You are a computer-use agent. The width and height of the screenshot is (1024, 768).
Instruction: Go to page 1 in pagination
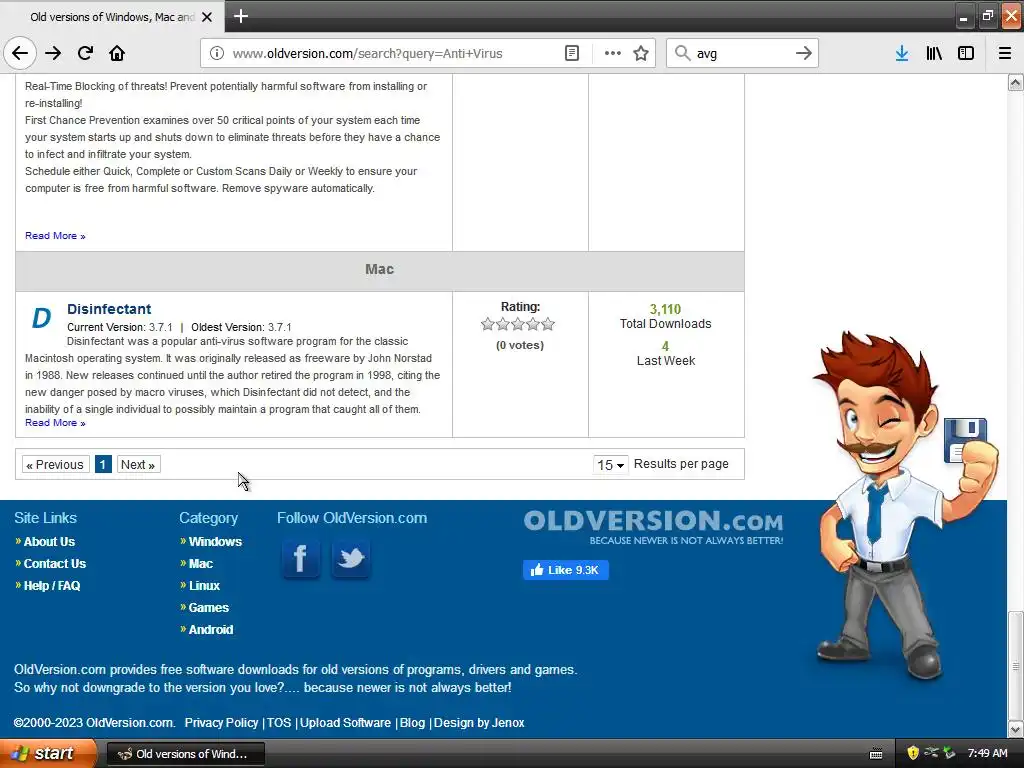[103, 464]
